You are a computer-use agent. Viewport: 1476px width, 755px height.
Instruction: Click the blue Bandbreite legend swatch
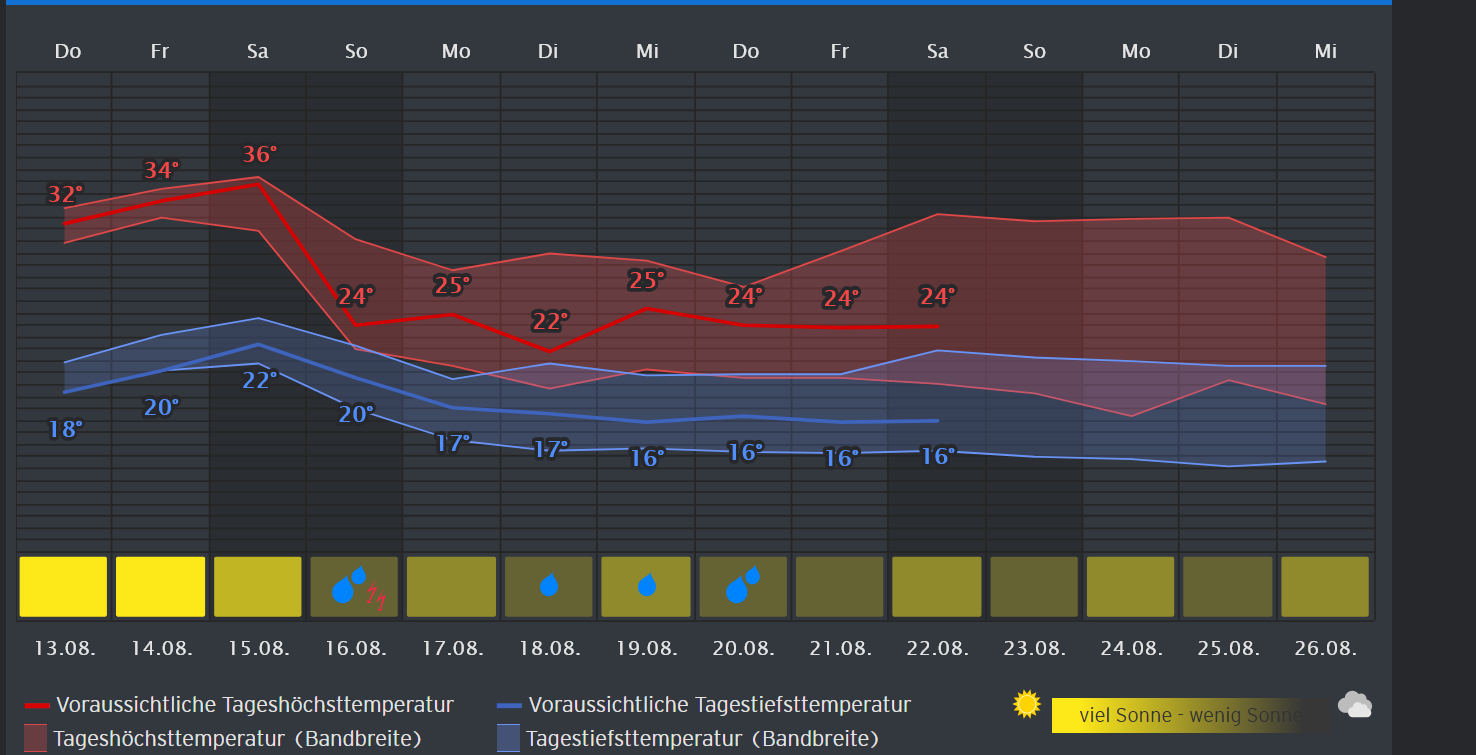tap(509, 738)
